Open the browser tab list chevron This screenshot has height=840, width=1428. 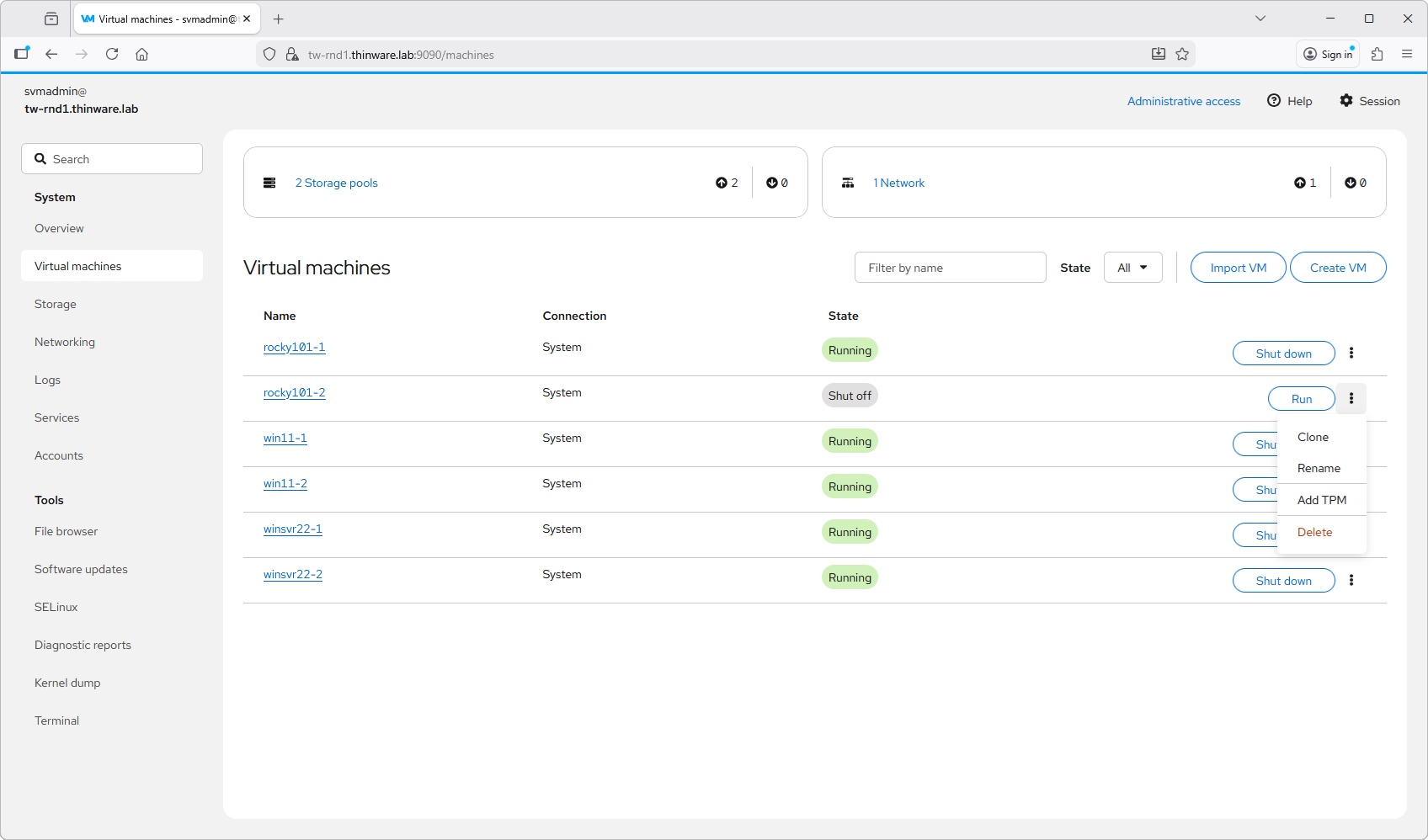1260,19
